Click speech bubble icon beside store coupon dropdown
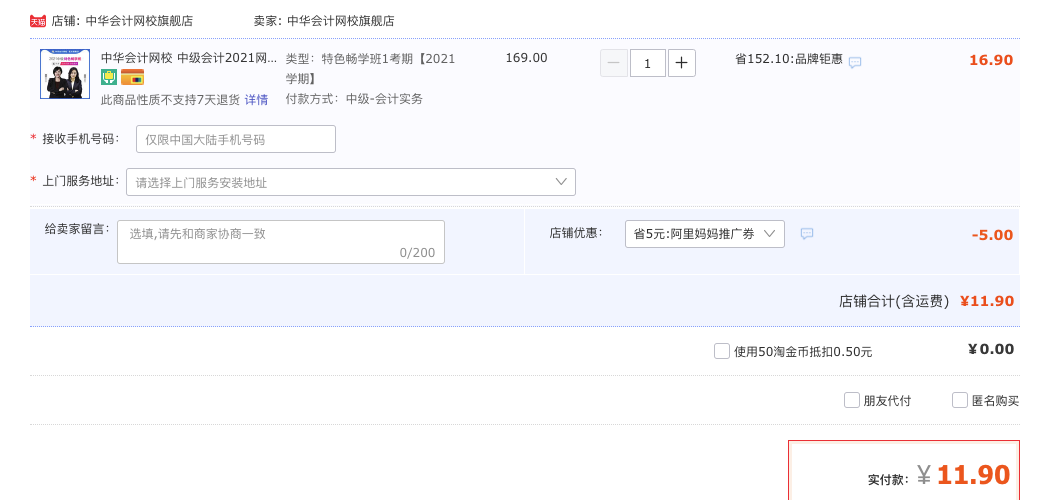This screenshot has height=500, width=1053. tap(807, 234)
